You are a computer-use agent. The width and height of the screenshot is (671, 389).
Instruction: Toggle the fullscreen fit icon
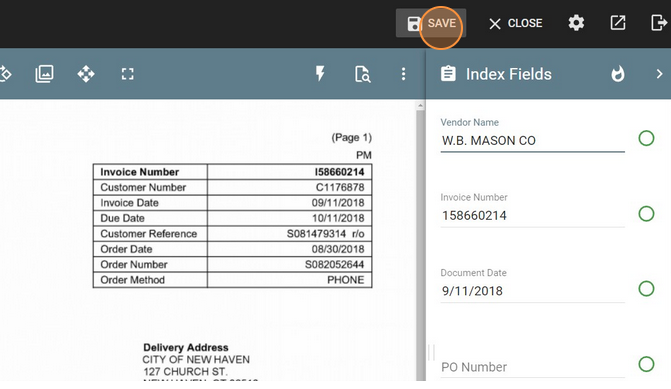[x=128, y=74]
